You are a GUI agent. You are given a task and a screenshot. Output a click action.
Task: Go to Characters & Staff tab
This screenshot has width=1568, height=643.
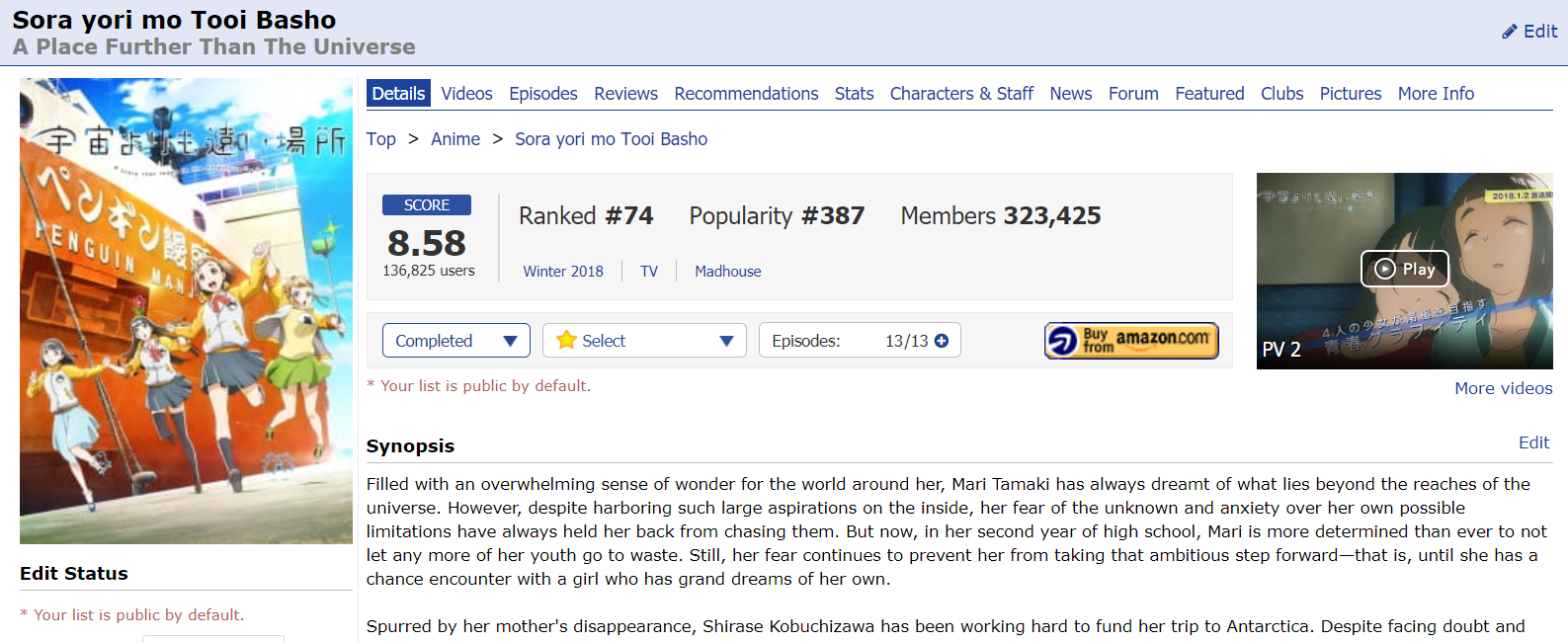tap(960, 94)
